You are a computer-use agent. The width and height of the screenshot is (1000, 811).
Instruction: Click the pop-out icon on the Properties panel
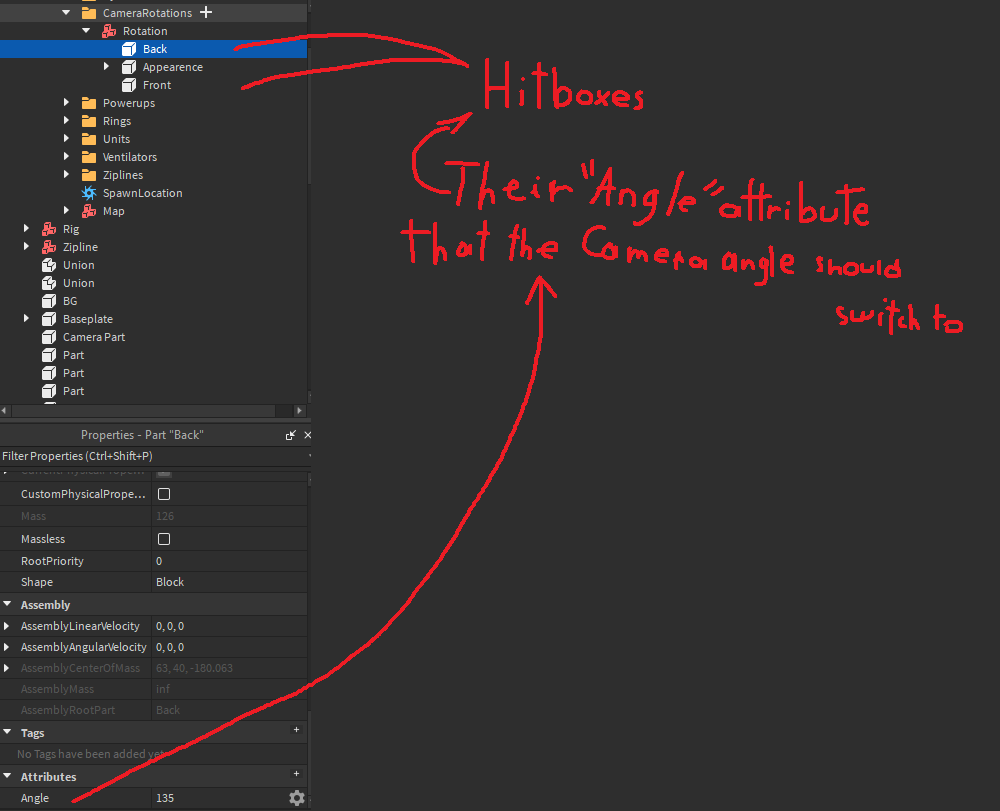point(289,434)
